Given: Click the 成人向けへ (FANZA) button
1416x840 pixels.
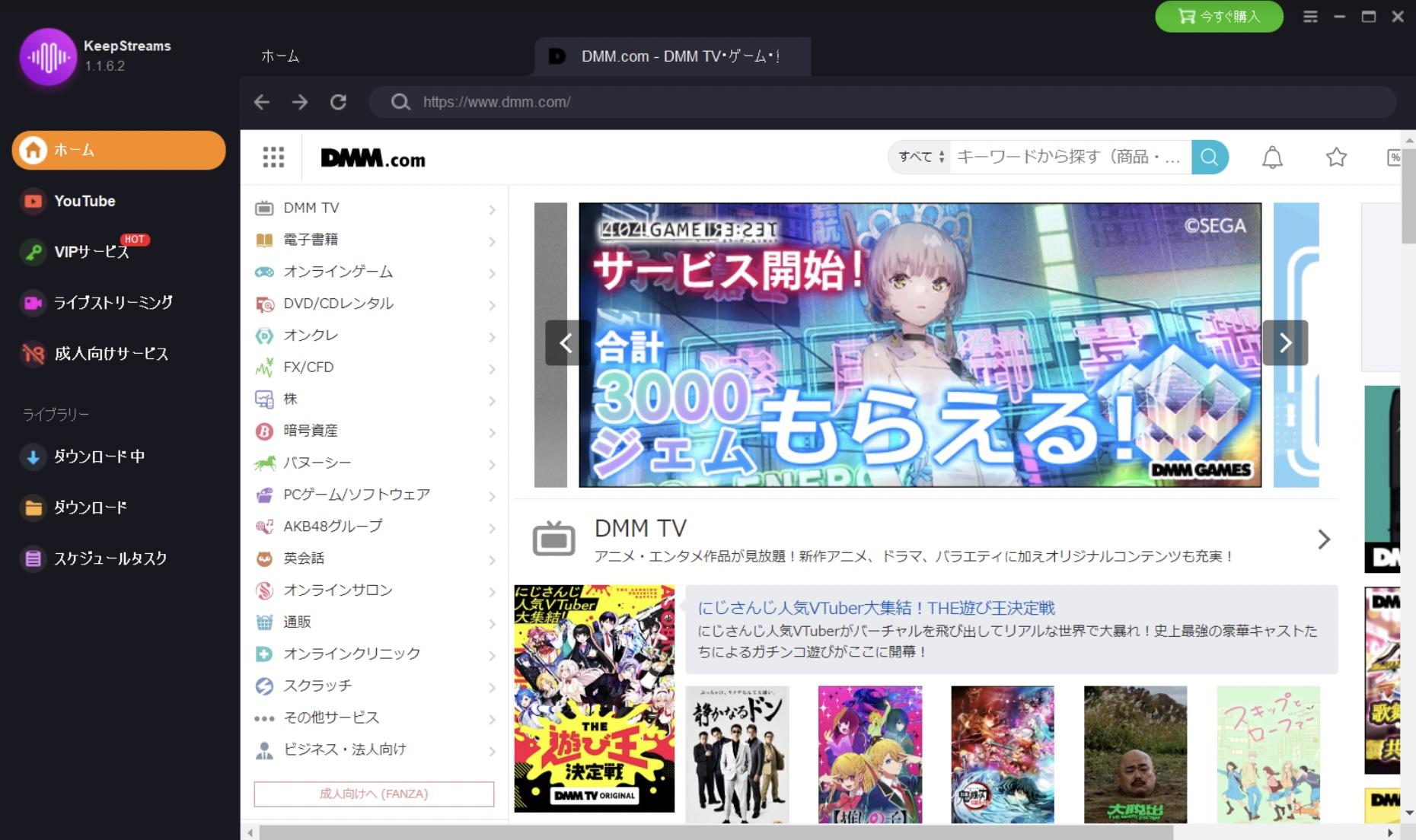Looking at the screenshot, I should click(374, 794).
